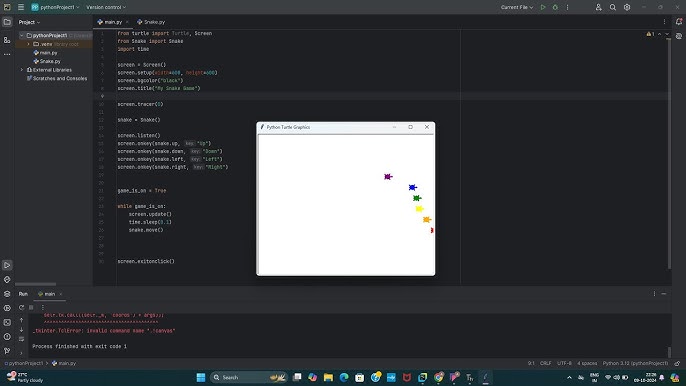Click the taskbar Search box
This screenshot has height=386, width=686.
[248, 377]
